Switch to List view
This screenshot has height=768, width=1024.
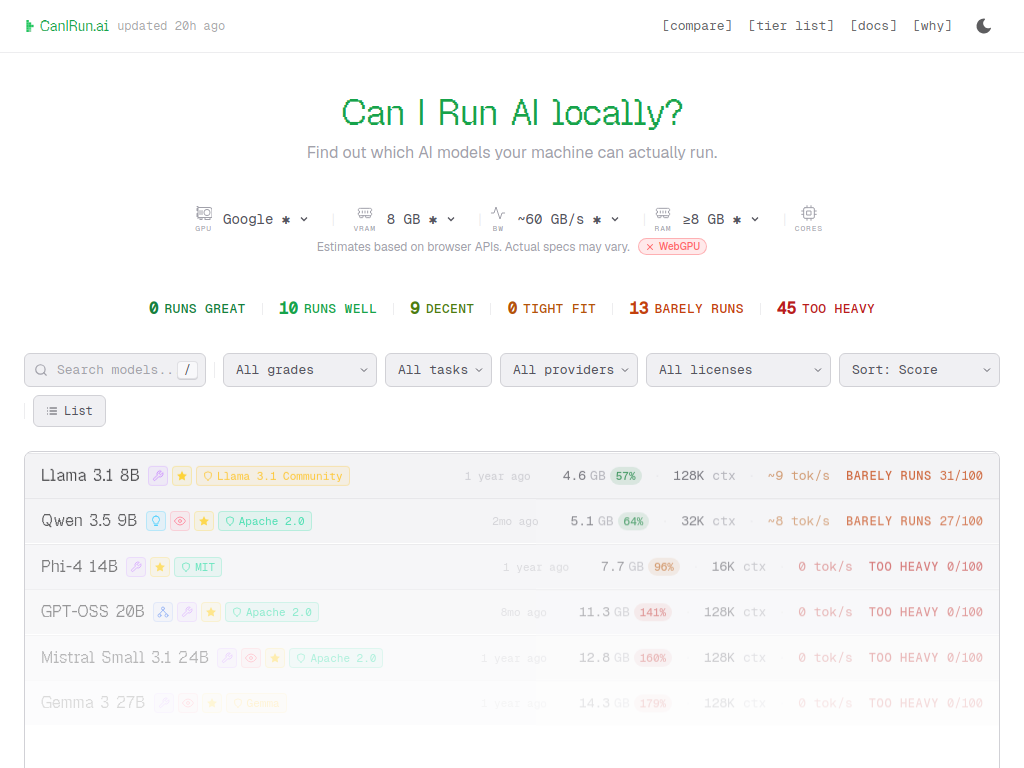pos(69,411)
